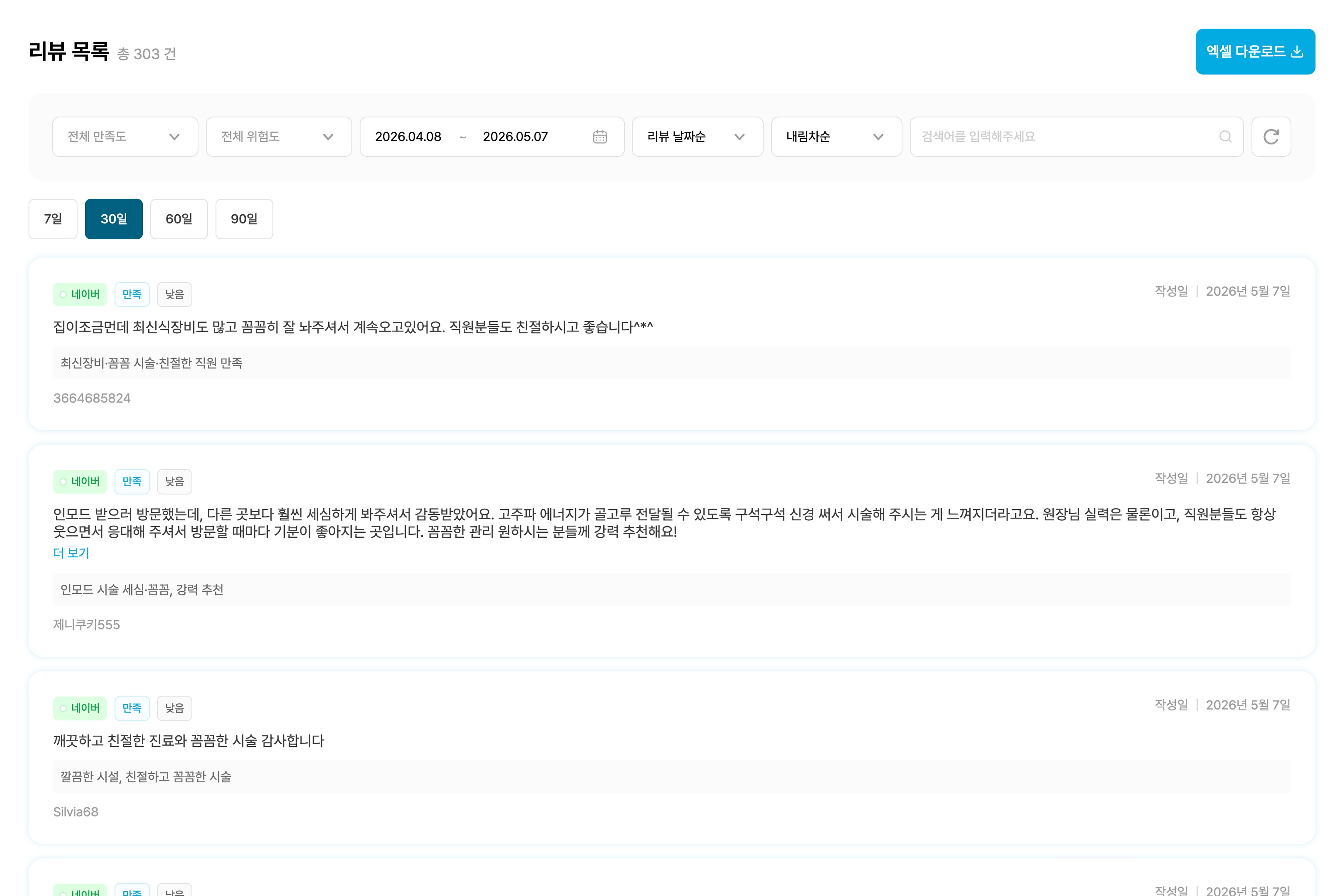
Task: Click 네이버 badge on review by 3664685824
Action: coord(80,294)
